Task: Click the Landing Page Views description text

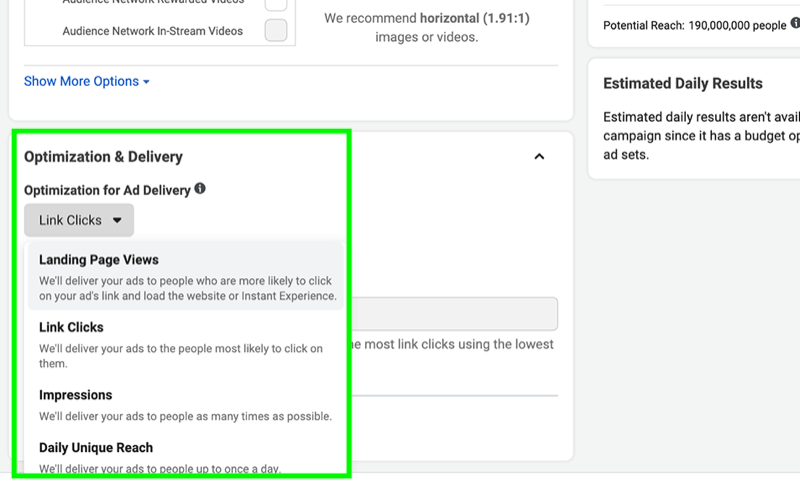Action: 188,289
